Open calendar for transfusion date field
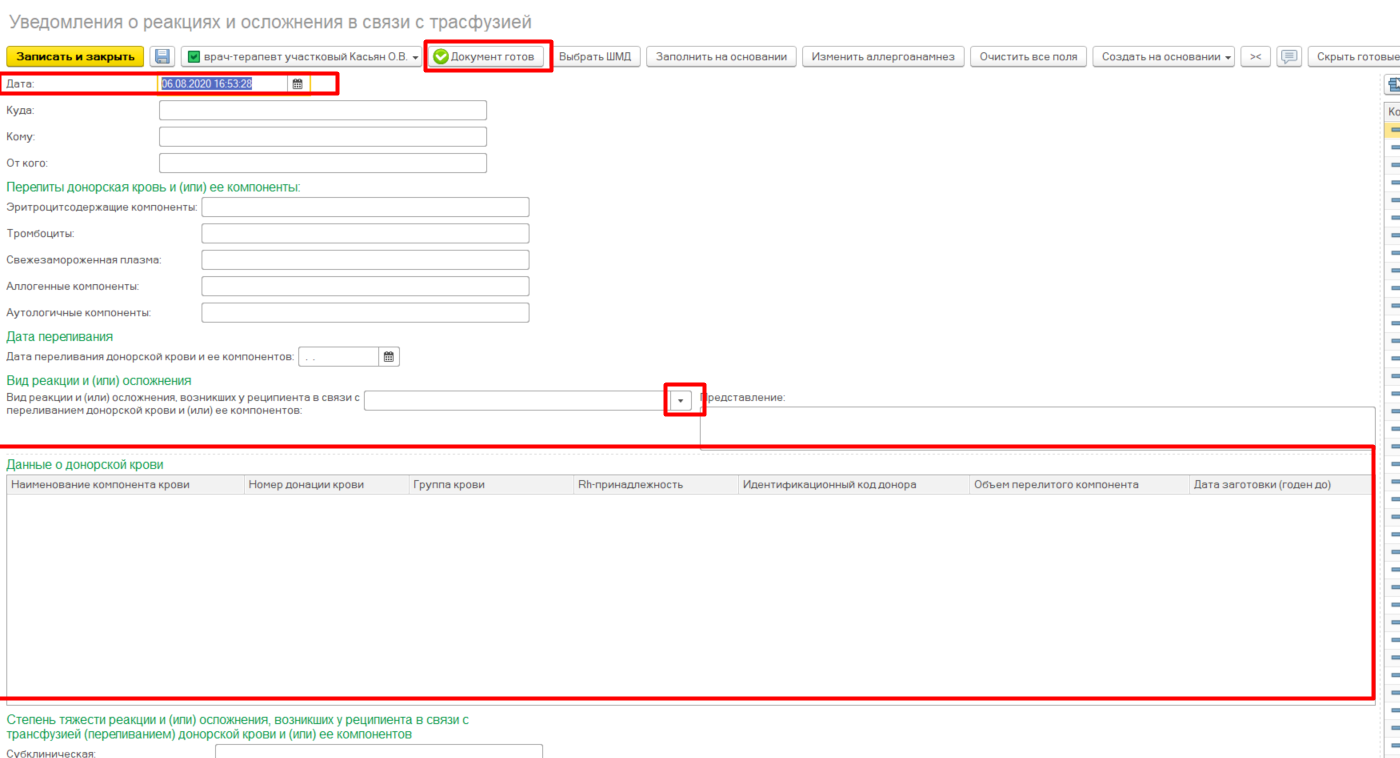1400x758 pixels. point(389,357)
